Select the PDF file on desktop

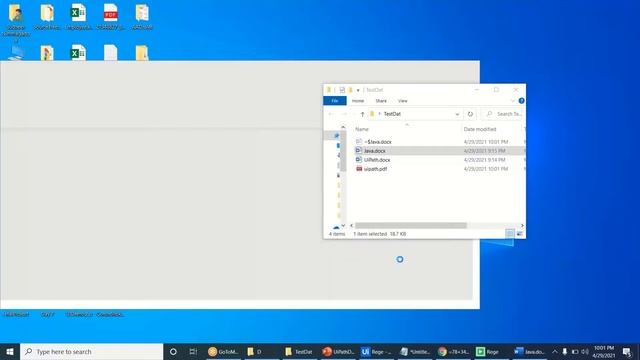[x=110, y=17]
